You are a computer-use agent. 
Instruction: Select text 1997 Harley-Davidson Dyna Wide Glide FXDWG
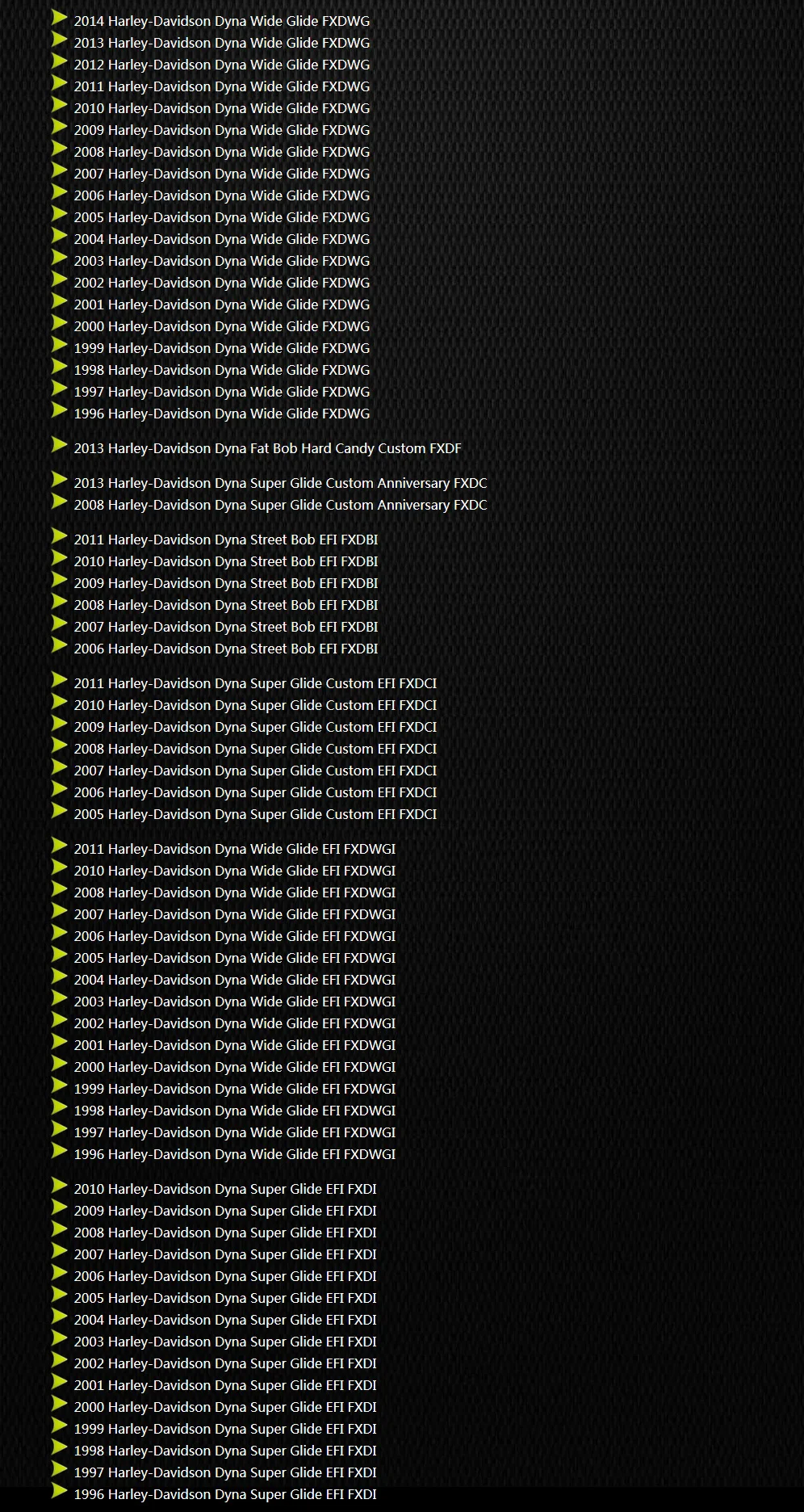pos(222,392)
